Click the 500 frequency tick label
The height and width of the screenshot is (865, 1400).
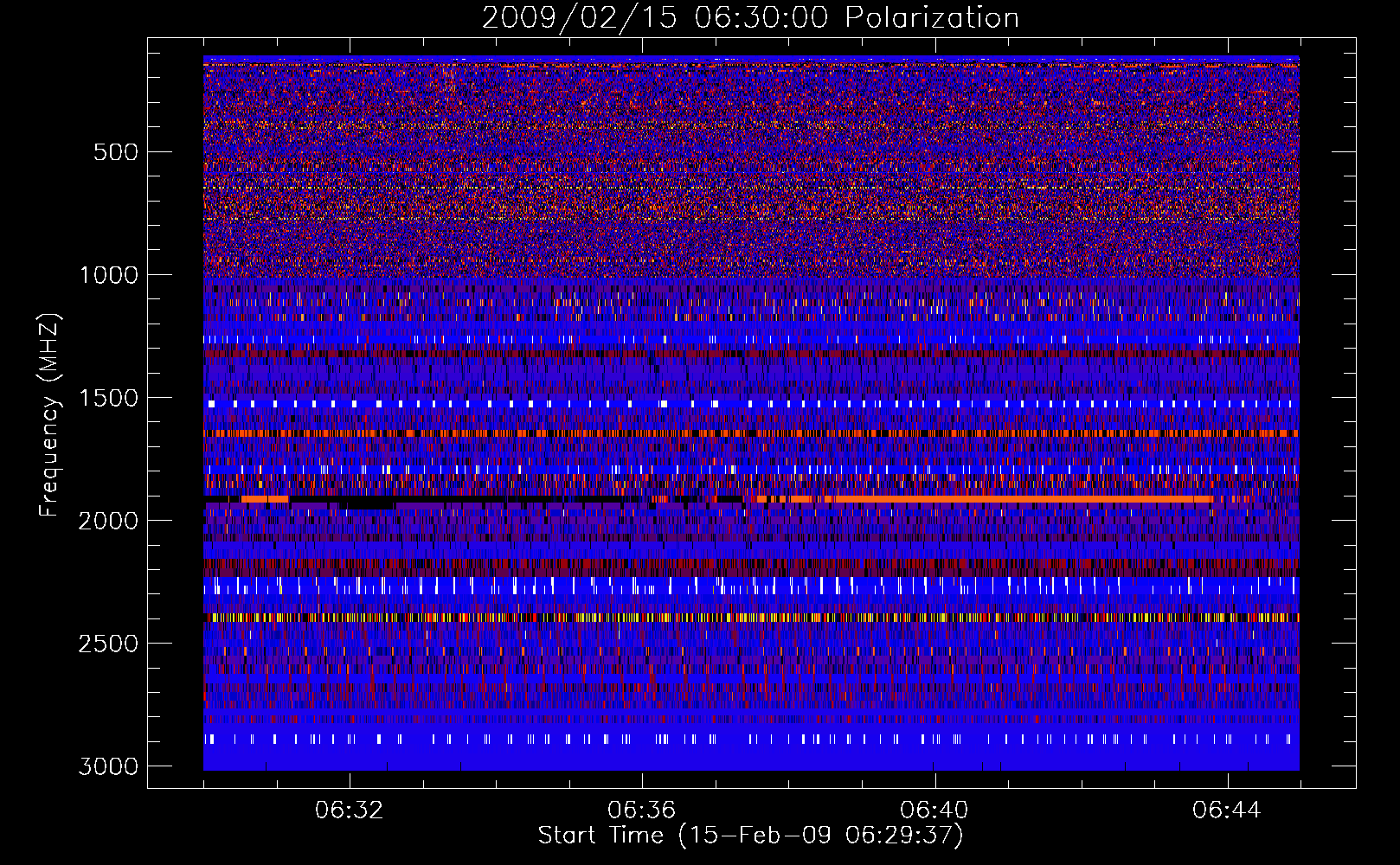[x=116, y=152]
